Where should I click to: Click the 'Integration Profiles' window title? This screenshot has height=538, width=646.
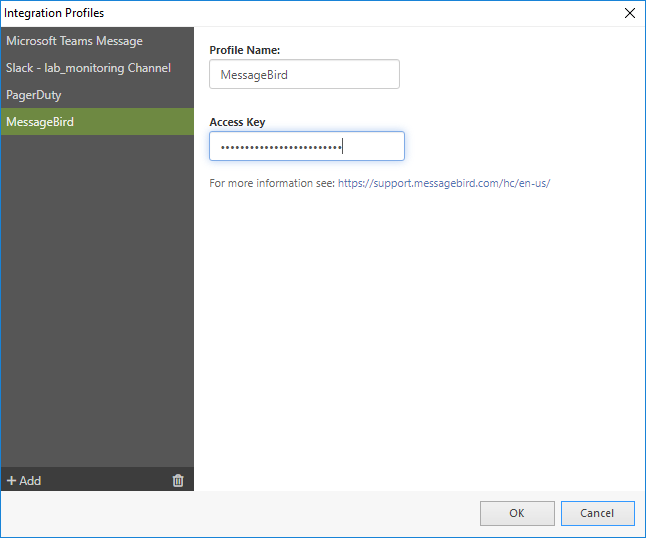coord(54,13)
